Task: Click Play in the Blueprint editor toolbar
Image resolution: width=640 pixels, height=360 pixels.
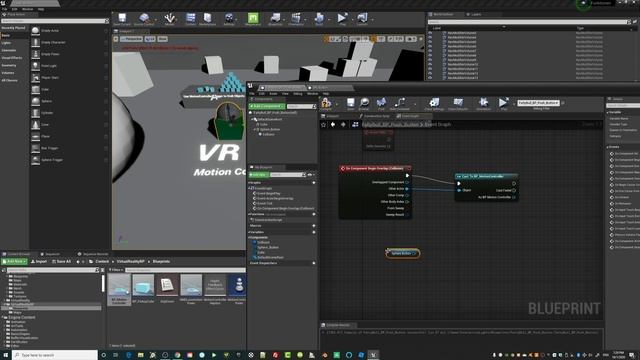Action: pos(503,104)
